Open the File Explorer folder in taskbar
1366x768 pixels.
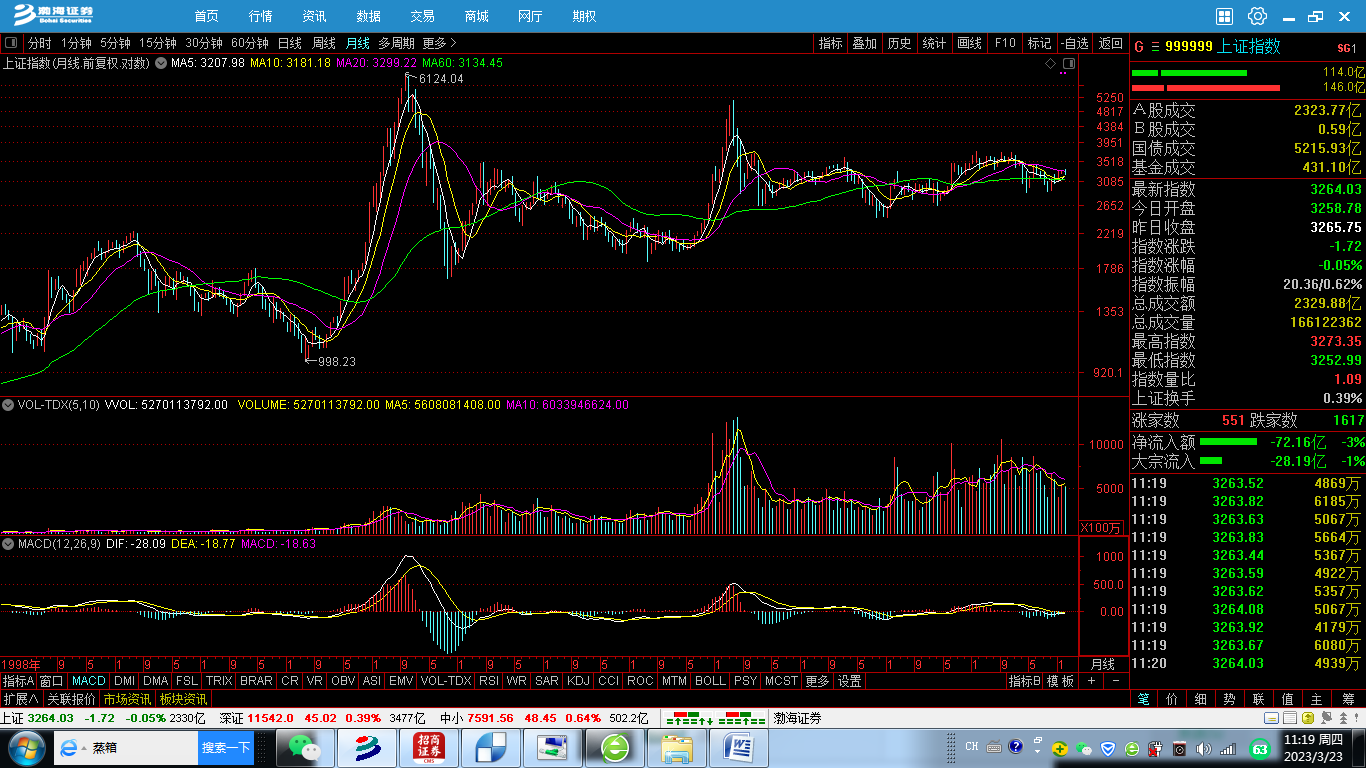pyautogui.click(x=677, y=747)
